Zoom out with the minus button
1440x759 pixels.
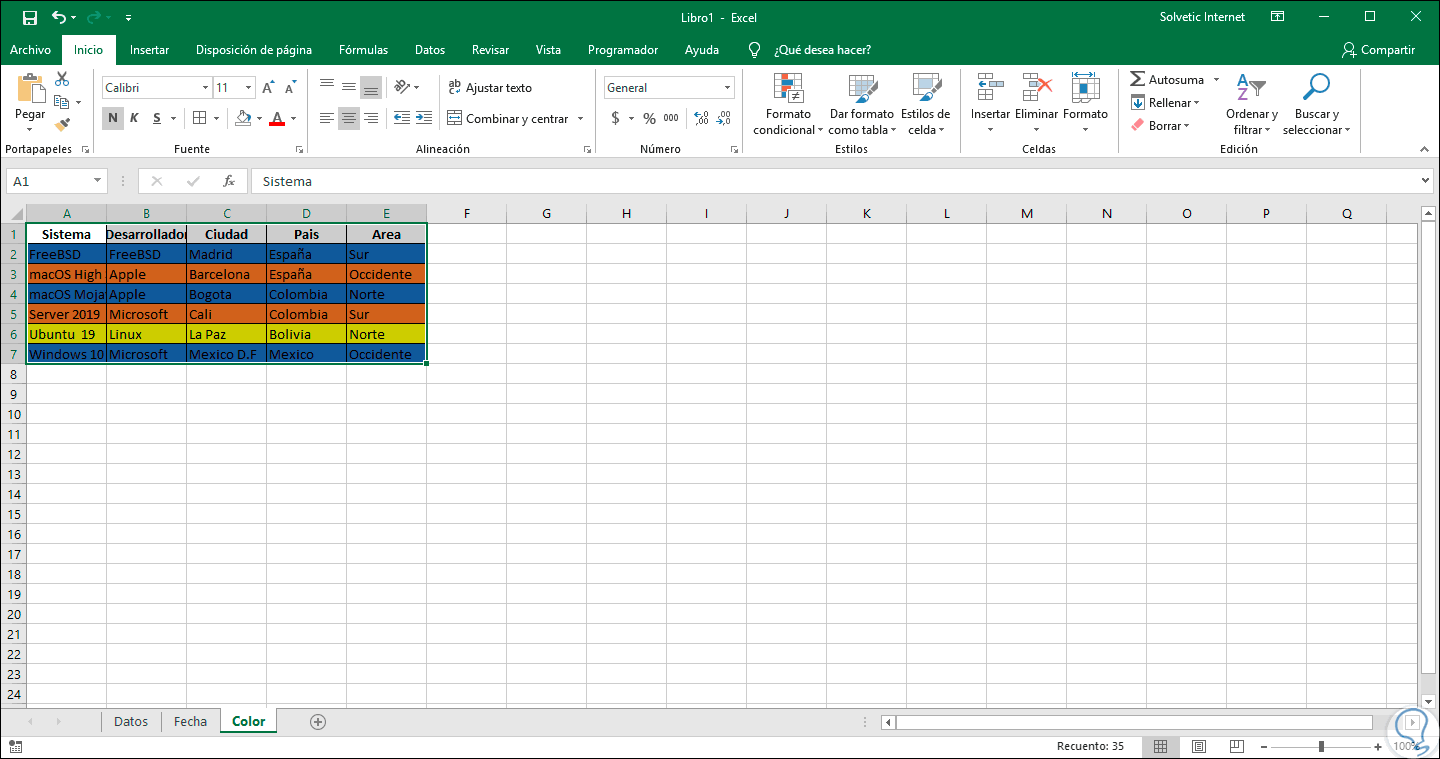click(1263, 746)
